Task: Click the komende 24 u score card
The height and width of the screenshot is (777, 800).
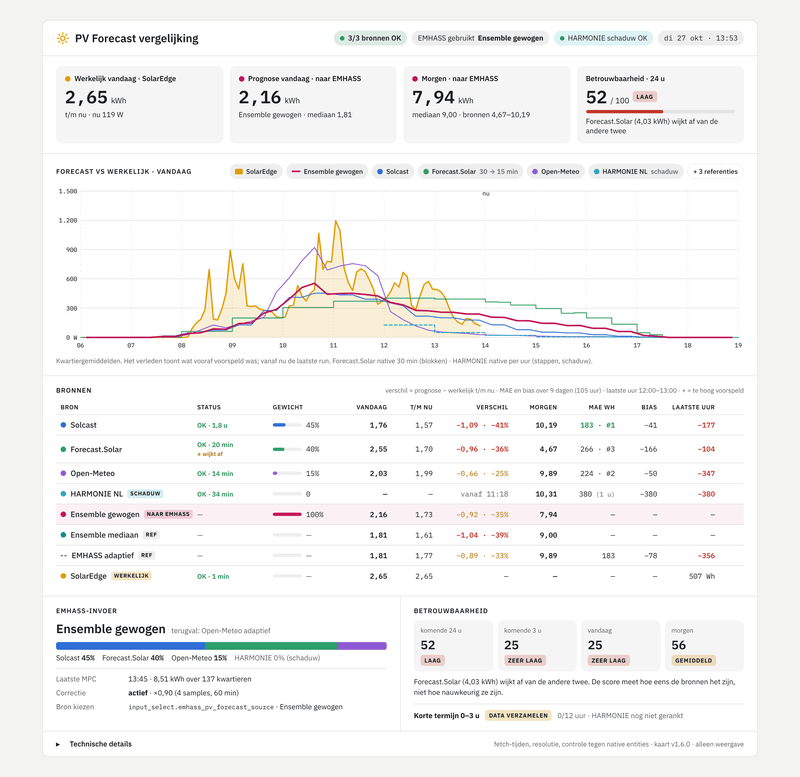Action: pyautogui.click(x=453, y=645)
